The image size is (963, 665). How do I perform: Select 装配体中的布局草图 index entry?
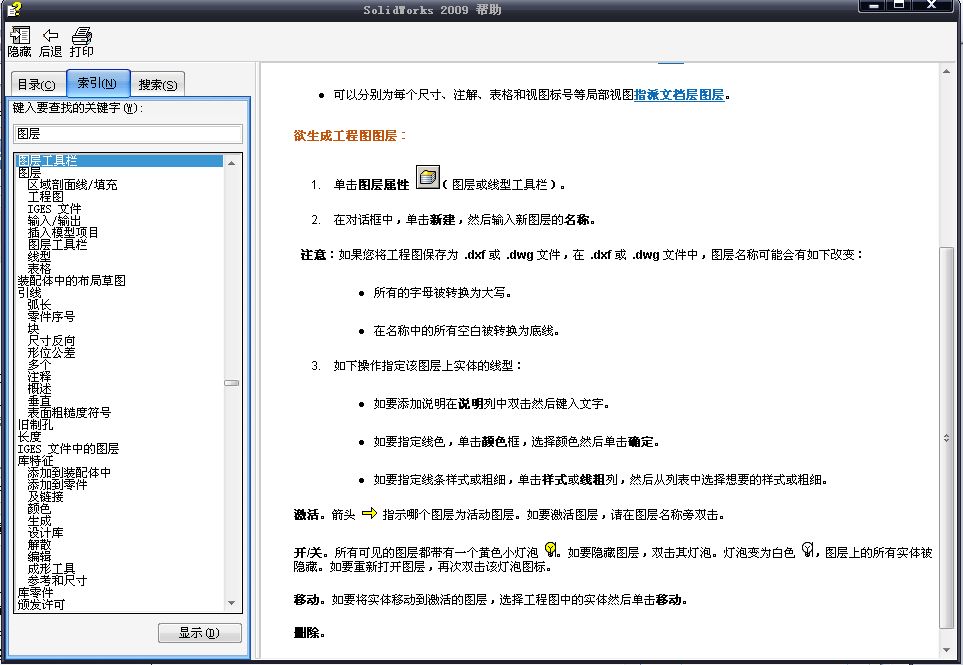(x=71, y=281)
